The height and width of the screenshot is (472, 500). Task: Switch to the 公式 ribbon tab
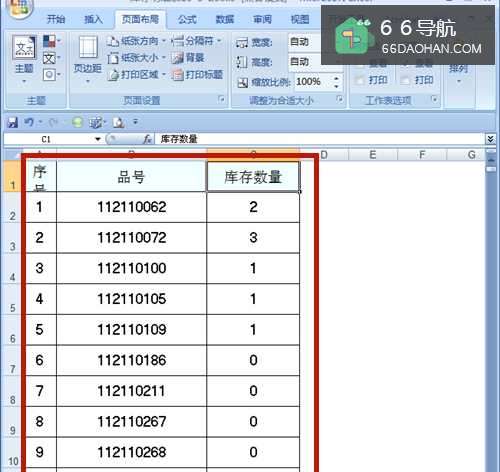point(187,19)
